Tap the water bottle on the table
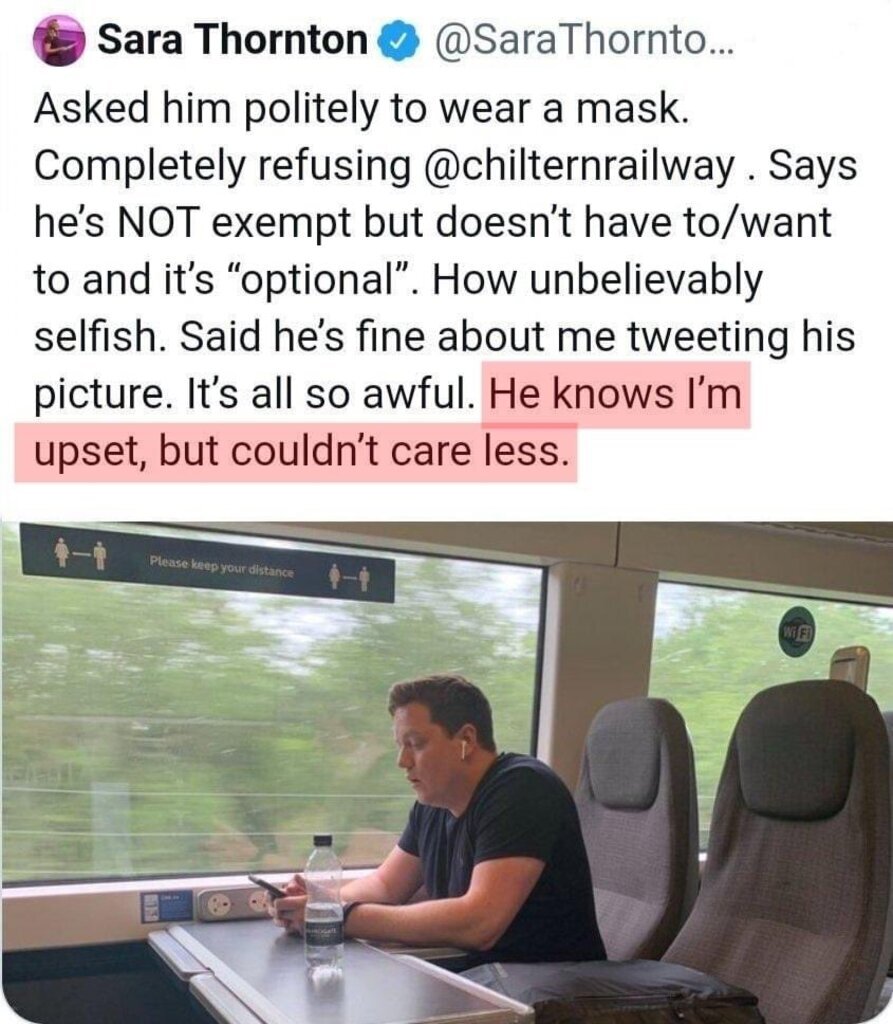This screenshot has width=893, height=1024. [x=323, y=906]
